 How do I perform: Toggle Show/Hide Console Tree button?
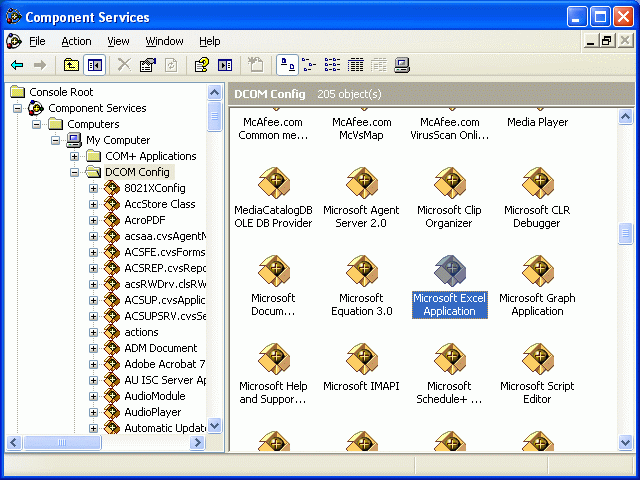click(94, 65)
